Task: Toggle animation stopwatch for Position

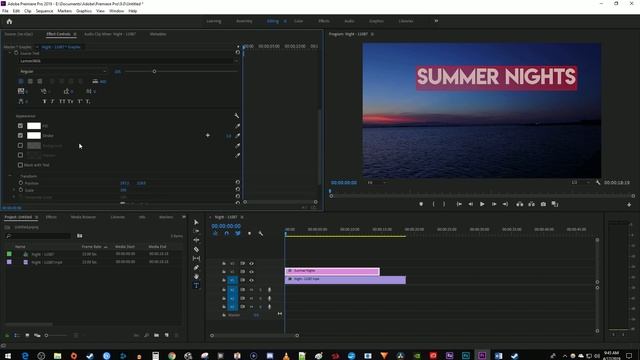Action: coord(21,183)
